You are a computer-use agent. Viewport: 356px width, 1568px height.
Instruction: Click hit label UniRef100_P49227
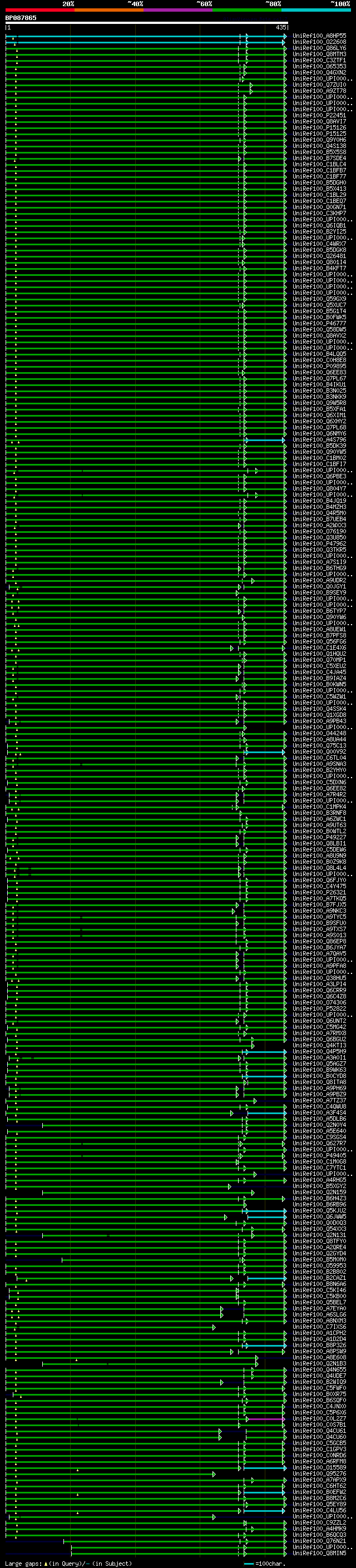pyautogui.click(x=319, y=838)
